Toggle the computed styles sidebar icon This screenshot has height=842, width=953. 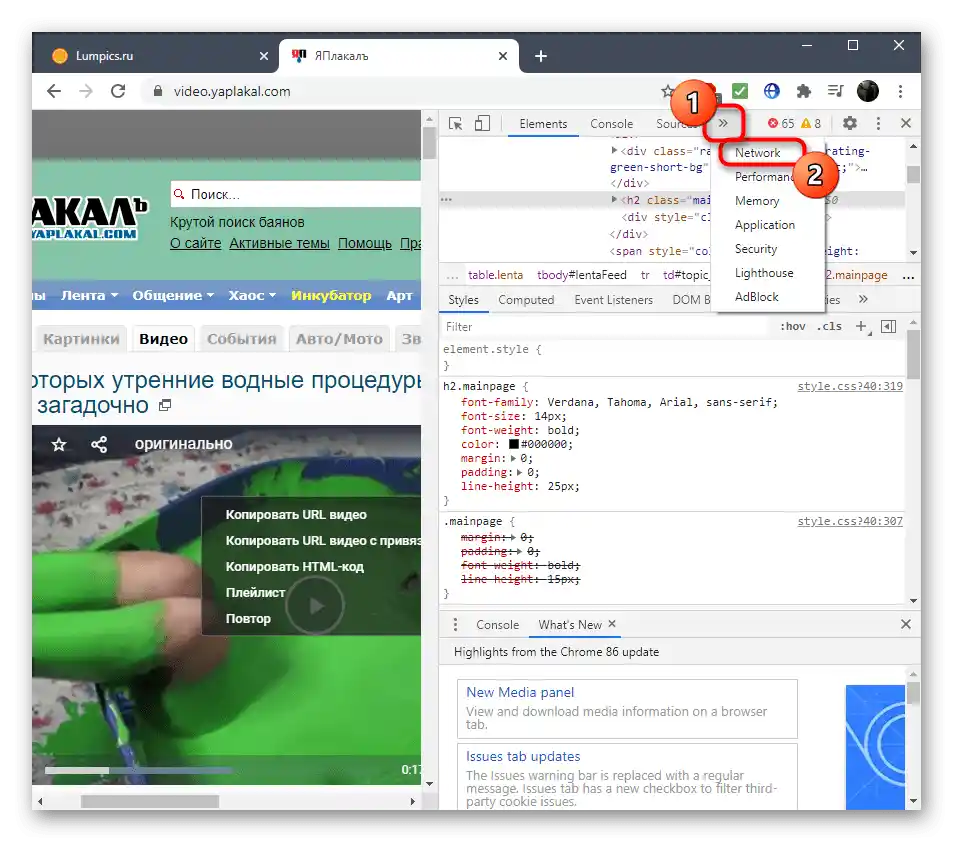[889, 326]
